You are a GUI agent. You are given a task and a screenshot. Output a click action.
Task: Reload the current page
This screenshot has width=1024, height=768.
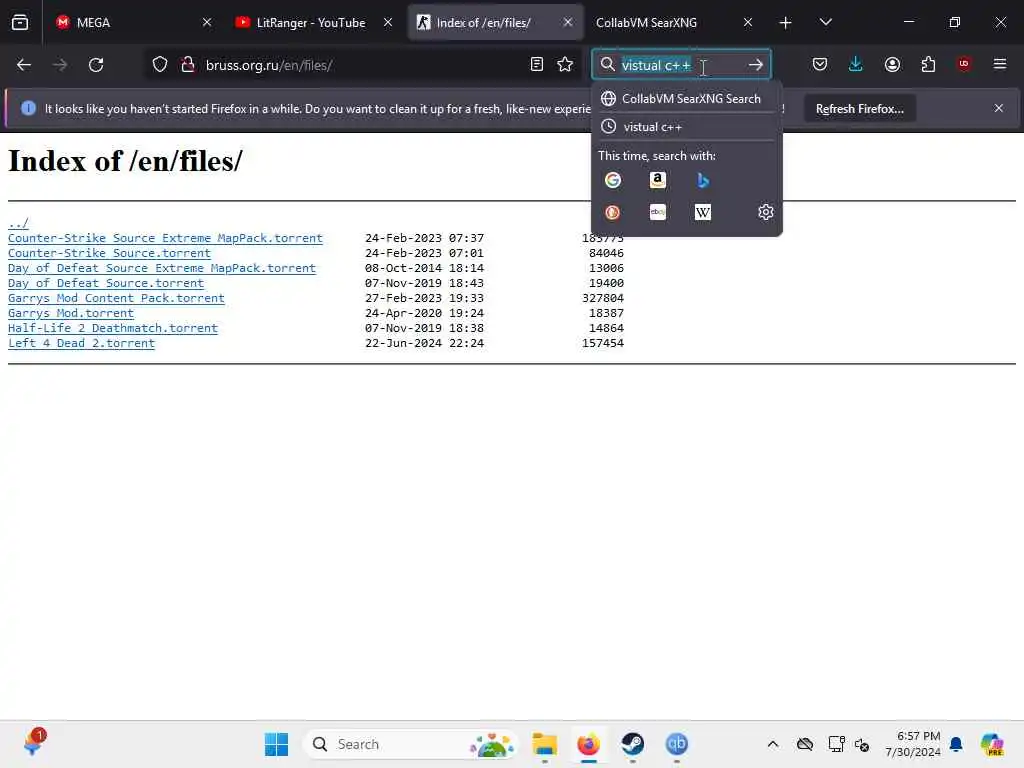click(96, 65)
